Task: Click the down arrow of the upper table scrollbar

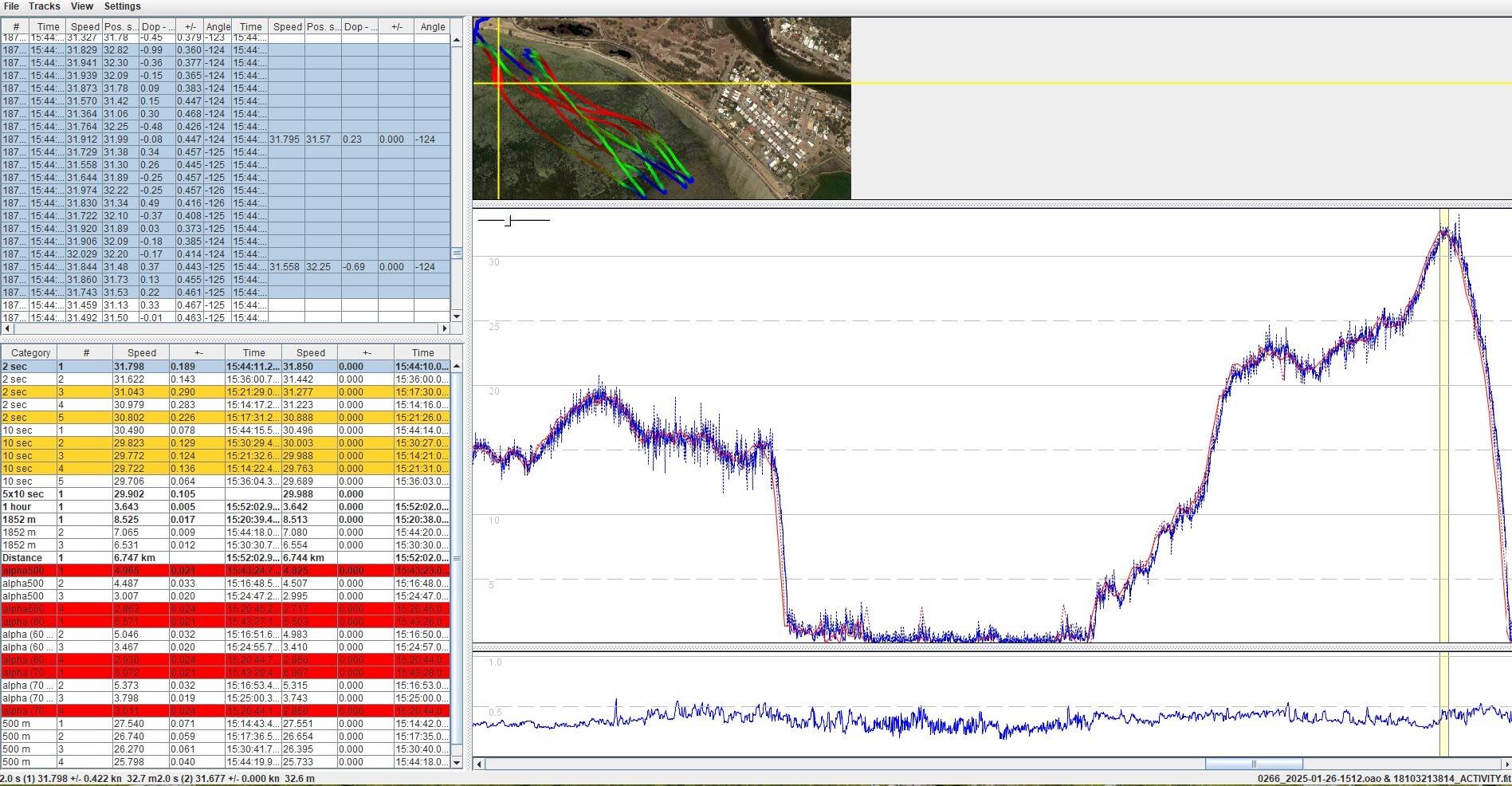Action: [x=457, y=316]
